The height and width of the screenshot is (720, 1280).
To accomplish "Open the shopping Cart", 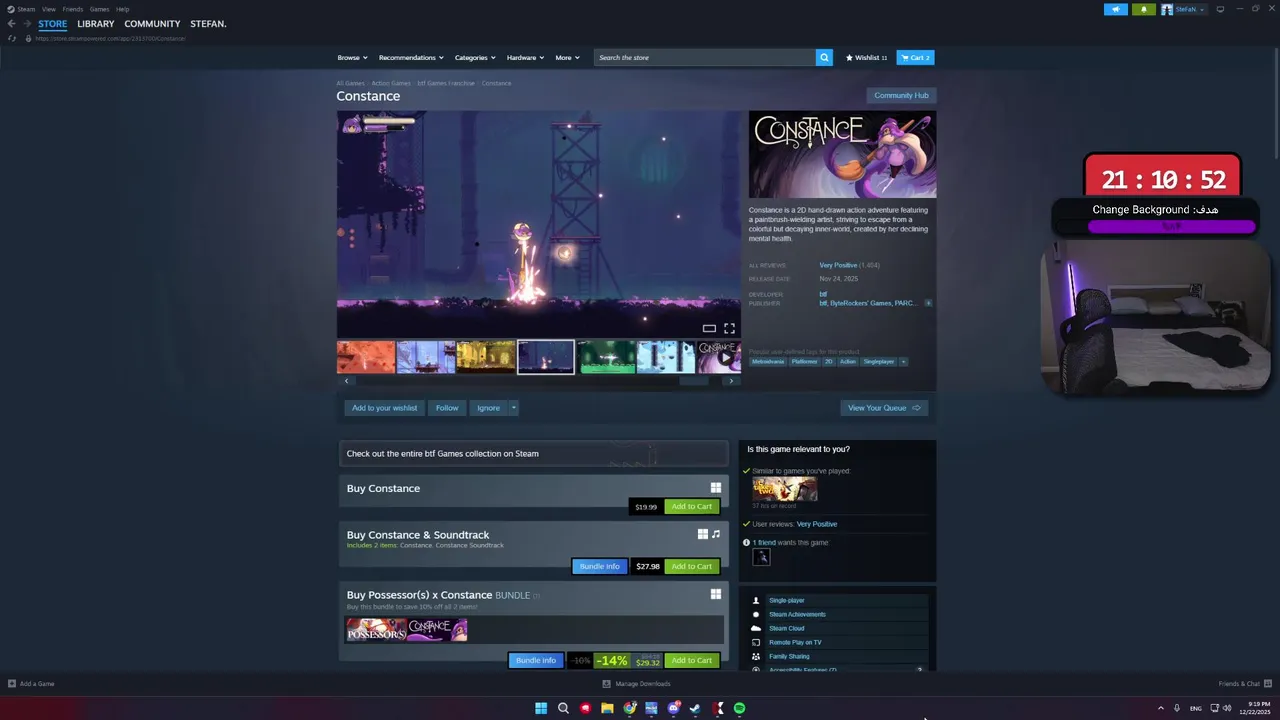I will [915, 58].
